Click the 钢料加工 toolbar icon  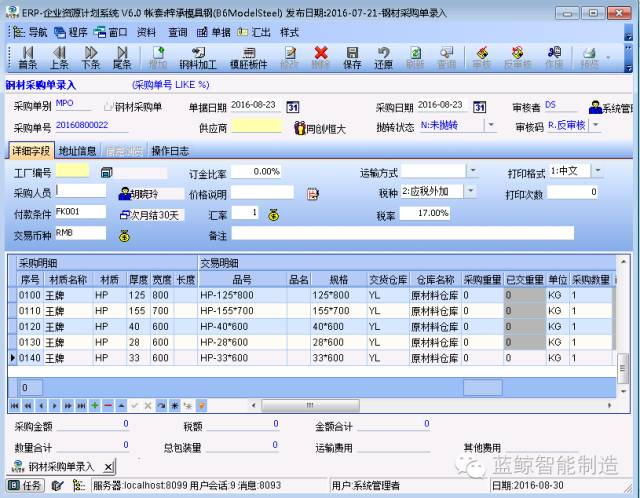coord(198,58)
